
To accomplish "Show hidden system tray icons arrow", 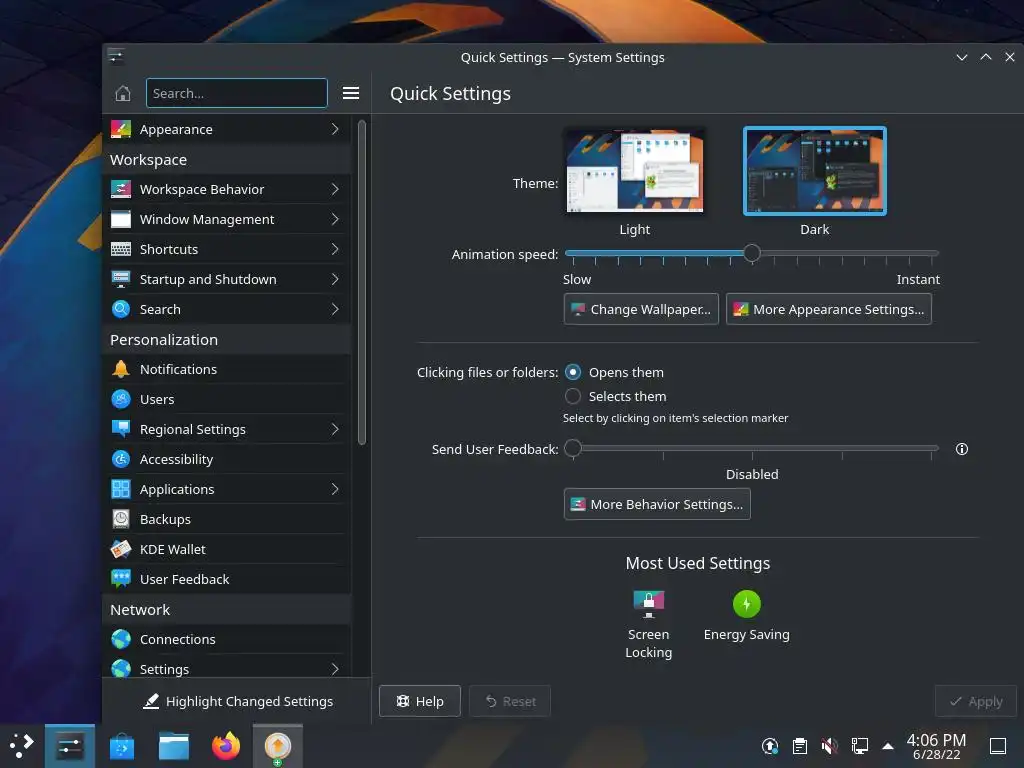I will (x=888, y=746).
